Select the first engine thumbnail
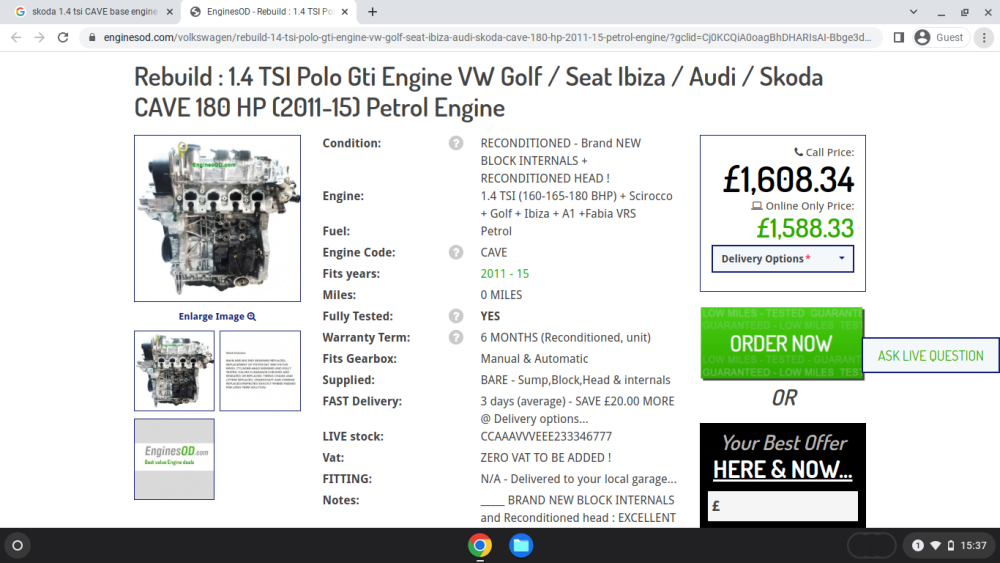The height and width of the screenshot is (563, 1000). (x=174, y=370)
